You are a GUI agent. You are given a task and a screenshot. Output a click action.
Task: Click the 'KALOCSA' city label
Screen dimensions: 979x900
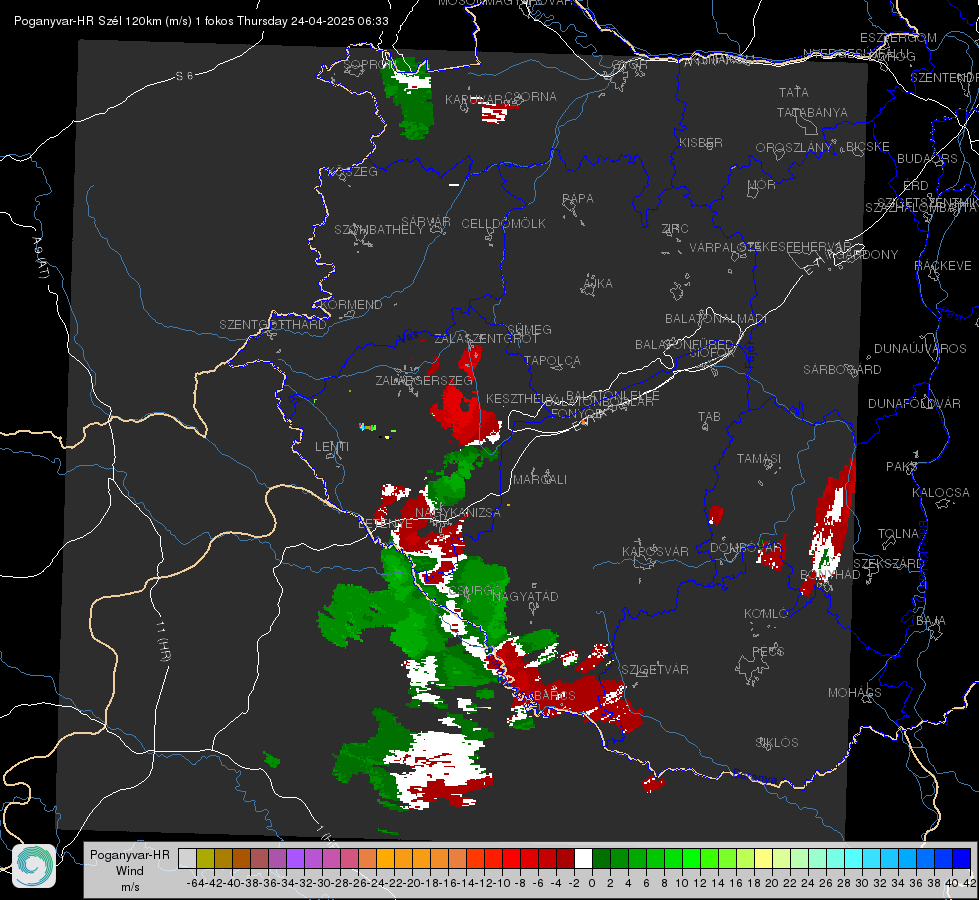941,493
